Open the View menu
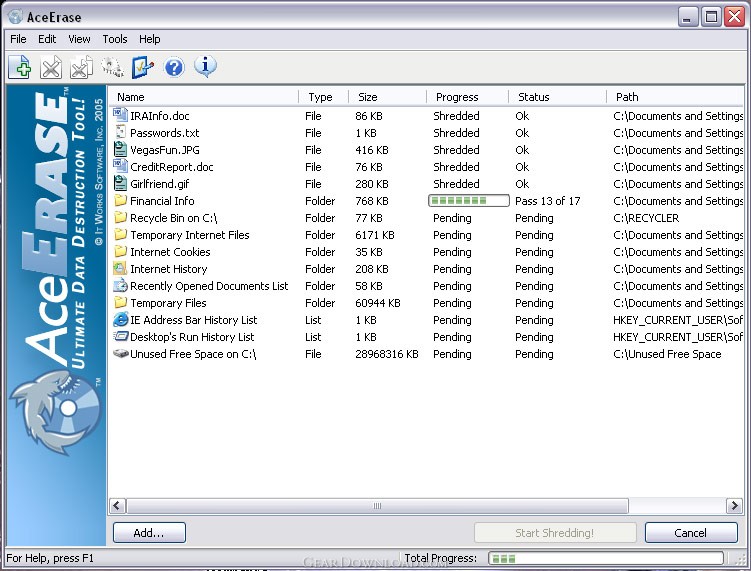Viewport: 751px width, 571px height. click(79, 39)
